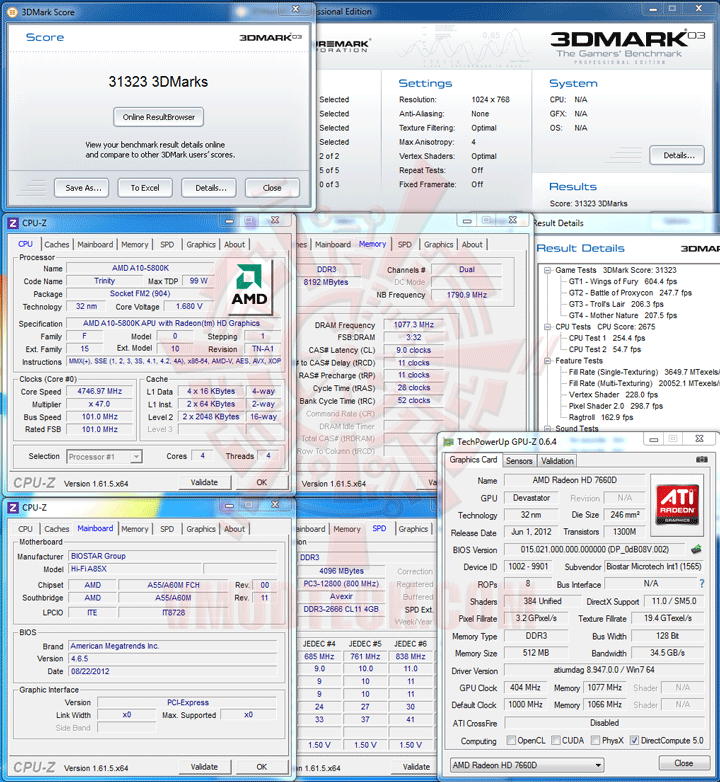
Task: Click the Online ResultBrowser button
Action: tap(159, 117)
